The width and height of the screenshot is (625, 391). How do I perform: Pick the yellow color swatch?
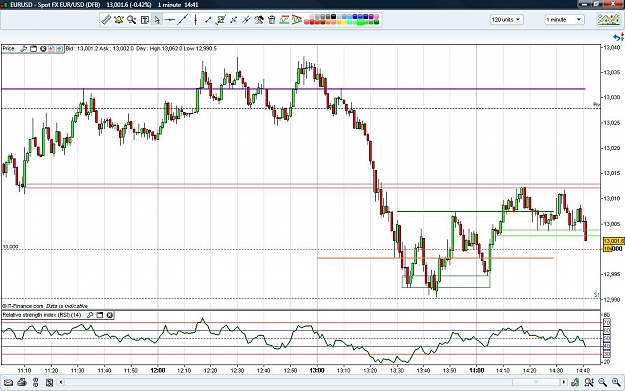coord(344,22)
